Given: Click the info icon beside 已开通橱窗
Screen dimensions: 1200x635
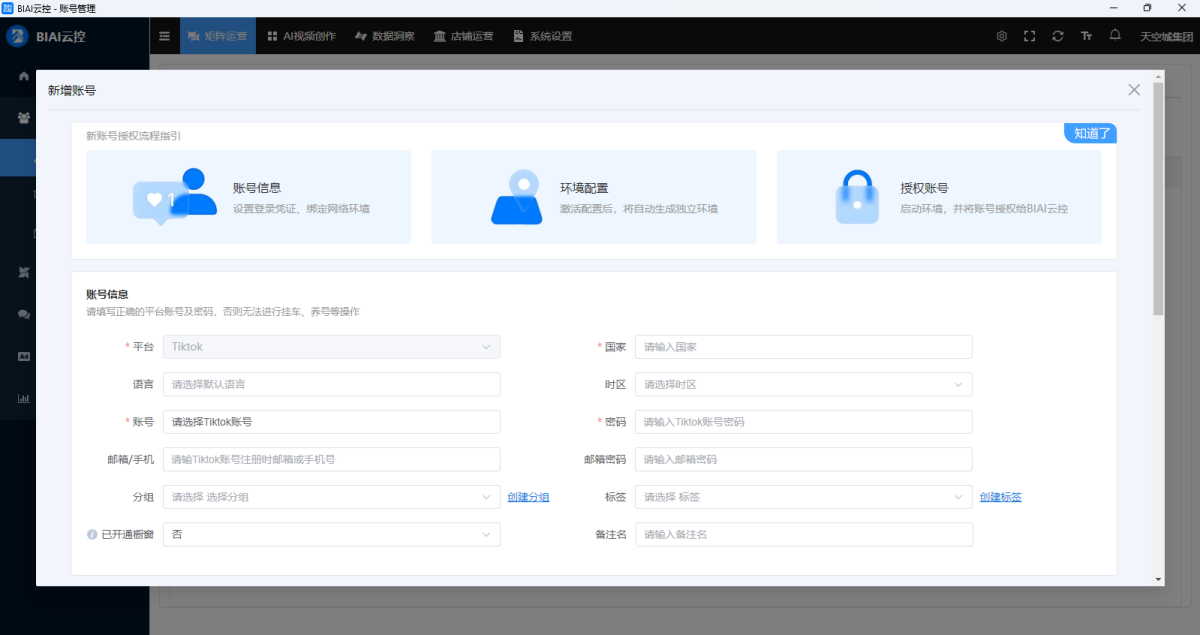Looking at the screenshot, I should click(x=92, y=535).
